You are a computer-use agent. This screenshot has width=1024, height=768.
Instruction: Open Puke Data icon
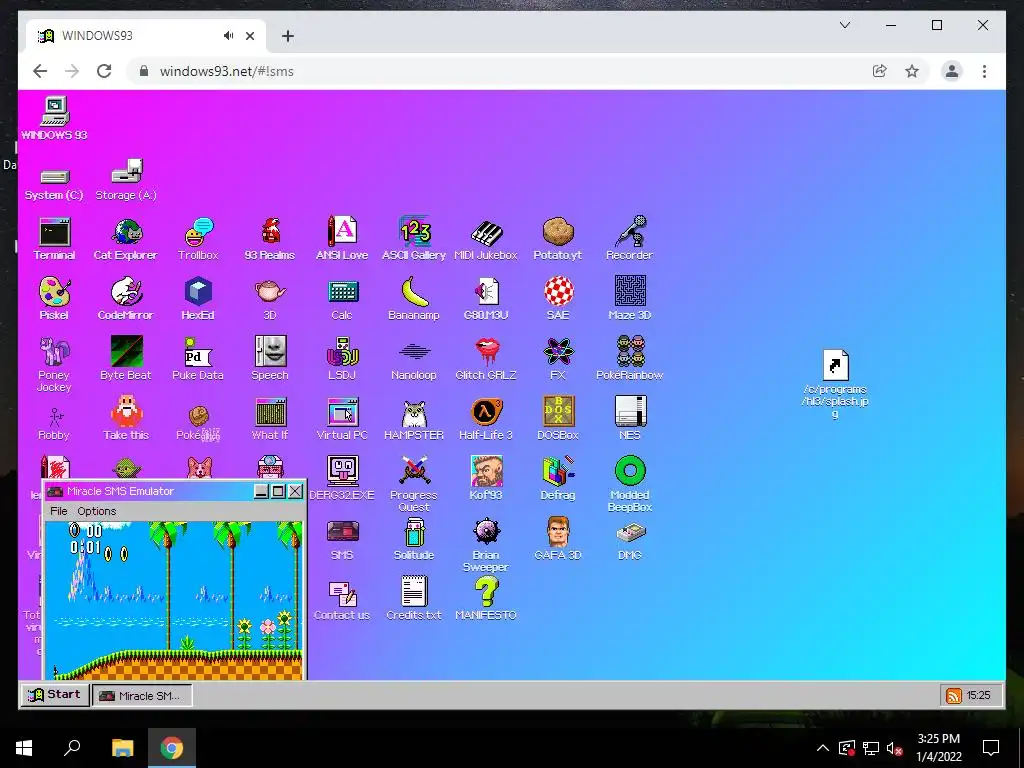(x=198, y=359)
